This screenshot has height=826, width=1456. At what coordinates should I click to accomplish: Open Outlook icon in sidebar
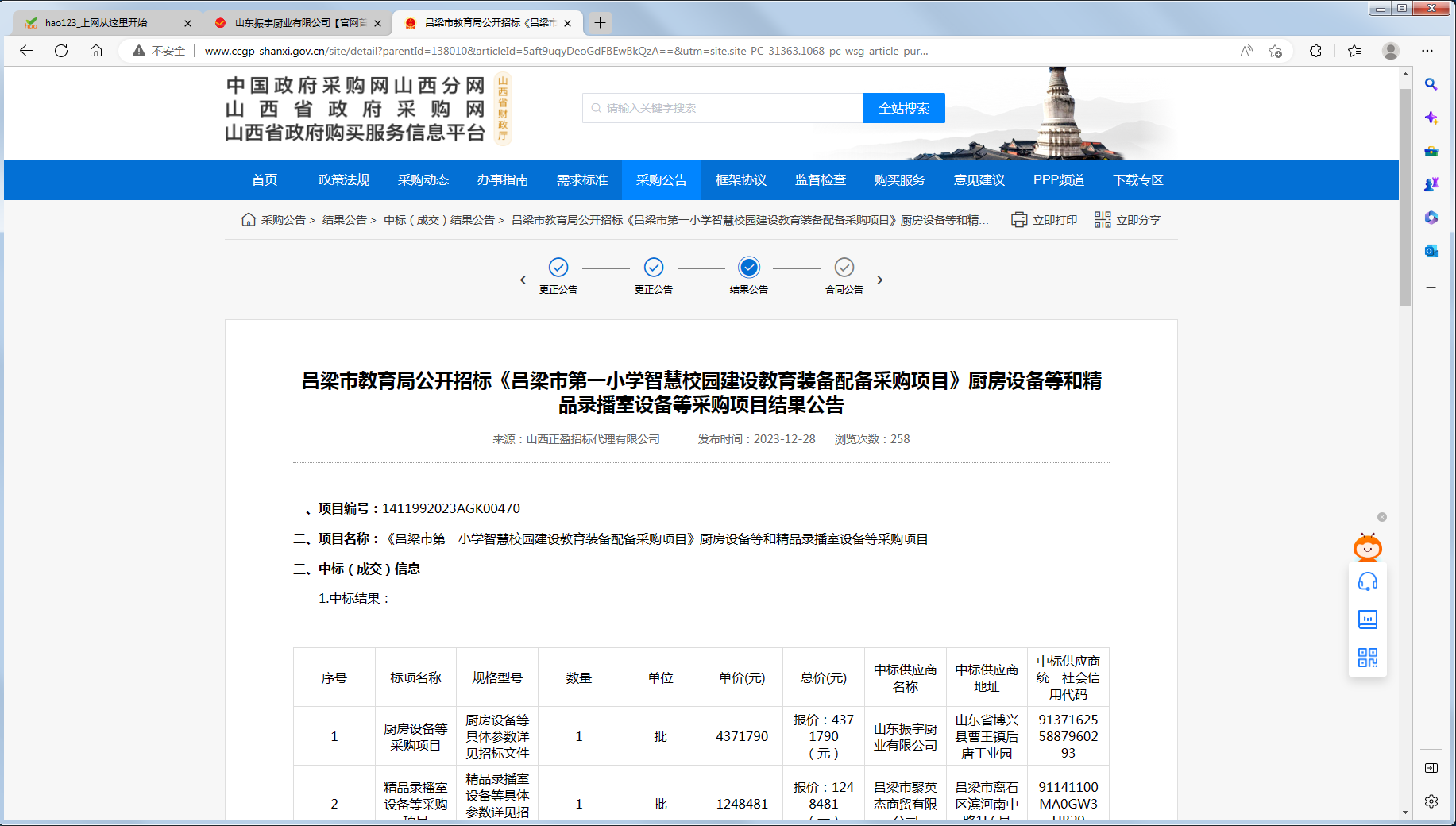[1431, 251]
